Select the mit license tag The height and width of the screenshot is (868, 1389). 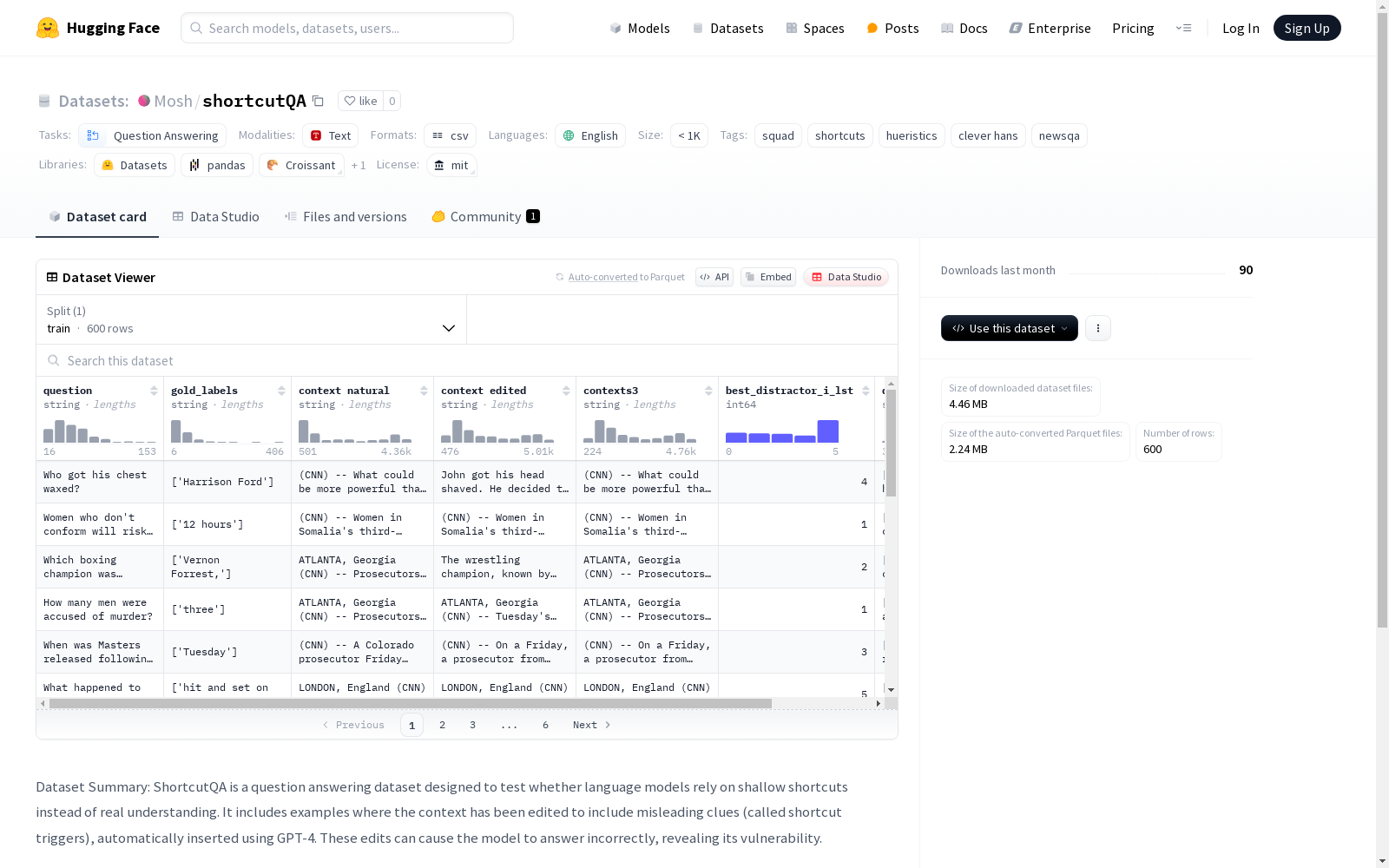(452, 165)
